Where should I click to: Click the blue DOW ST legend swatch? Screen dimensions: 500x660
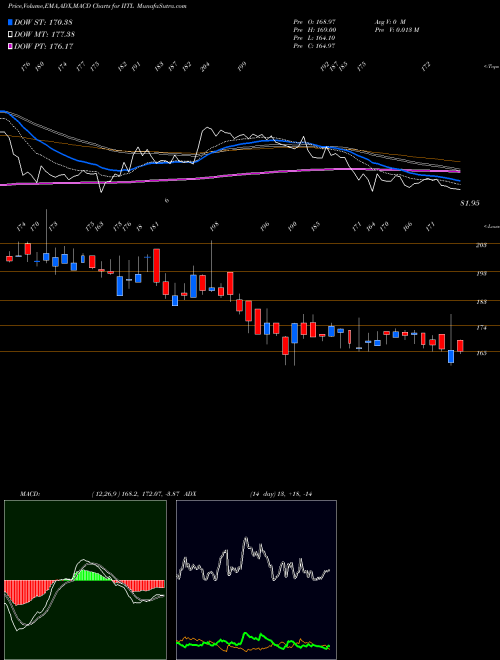[11, 23]
